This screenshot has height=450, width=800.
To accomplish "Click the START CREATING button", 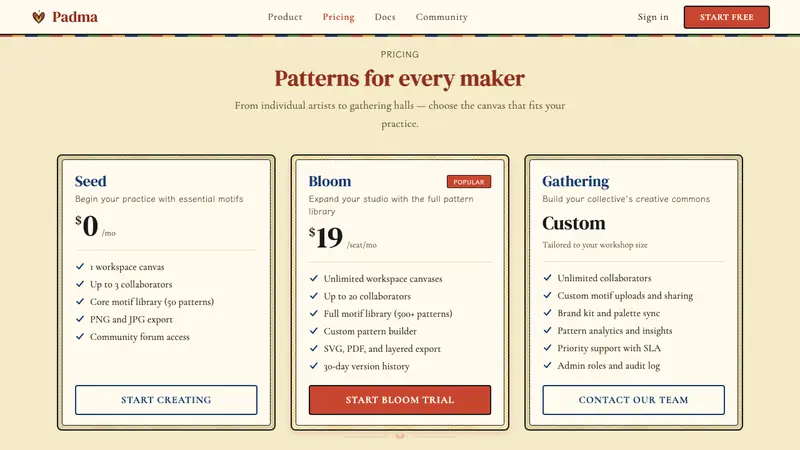I will pos(166,400).
